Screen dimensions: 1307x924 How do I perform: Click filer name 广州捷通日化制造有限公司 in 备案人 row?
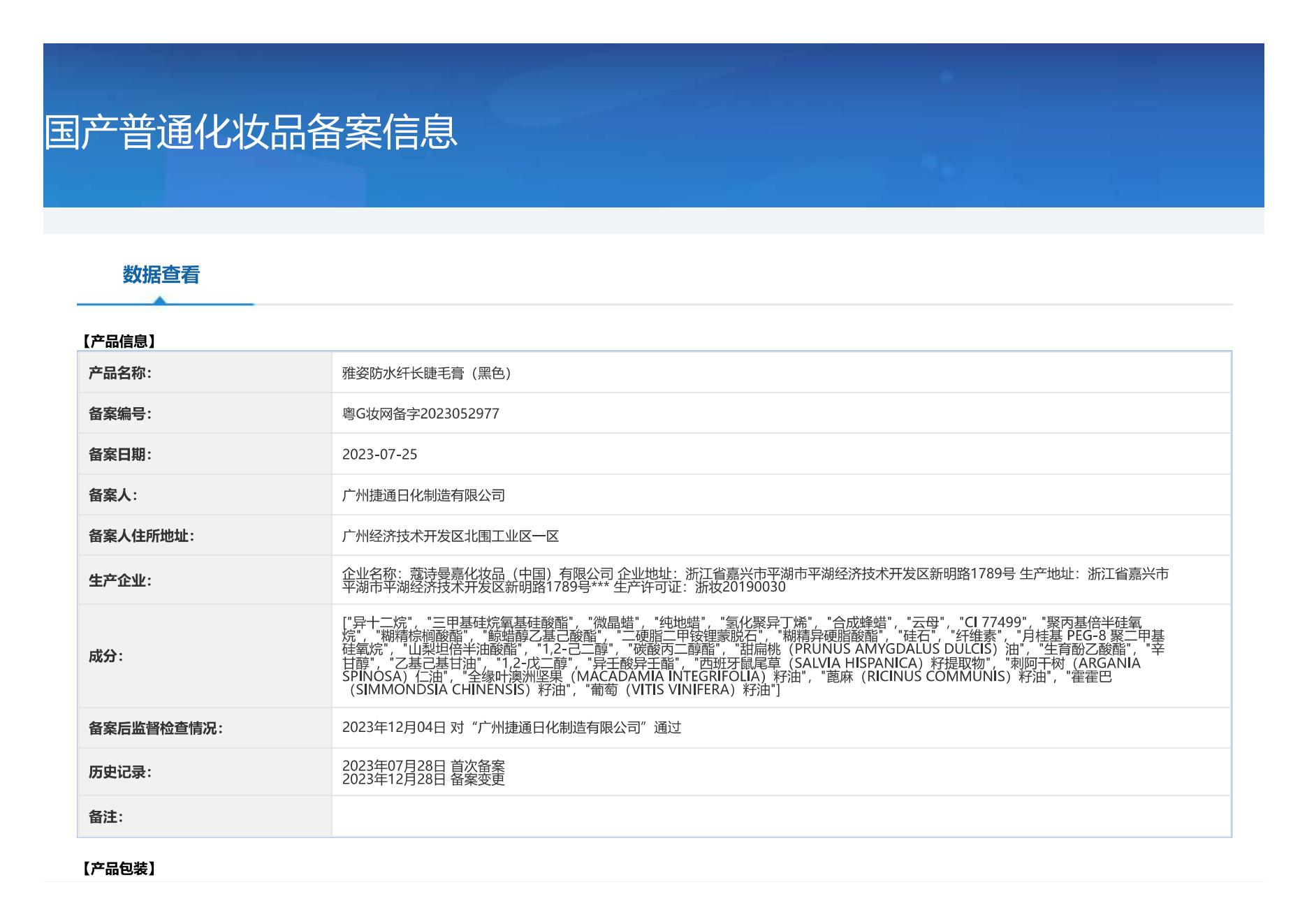423,495
